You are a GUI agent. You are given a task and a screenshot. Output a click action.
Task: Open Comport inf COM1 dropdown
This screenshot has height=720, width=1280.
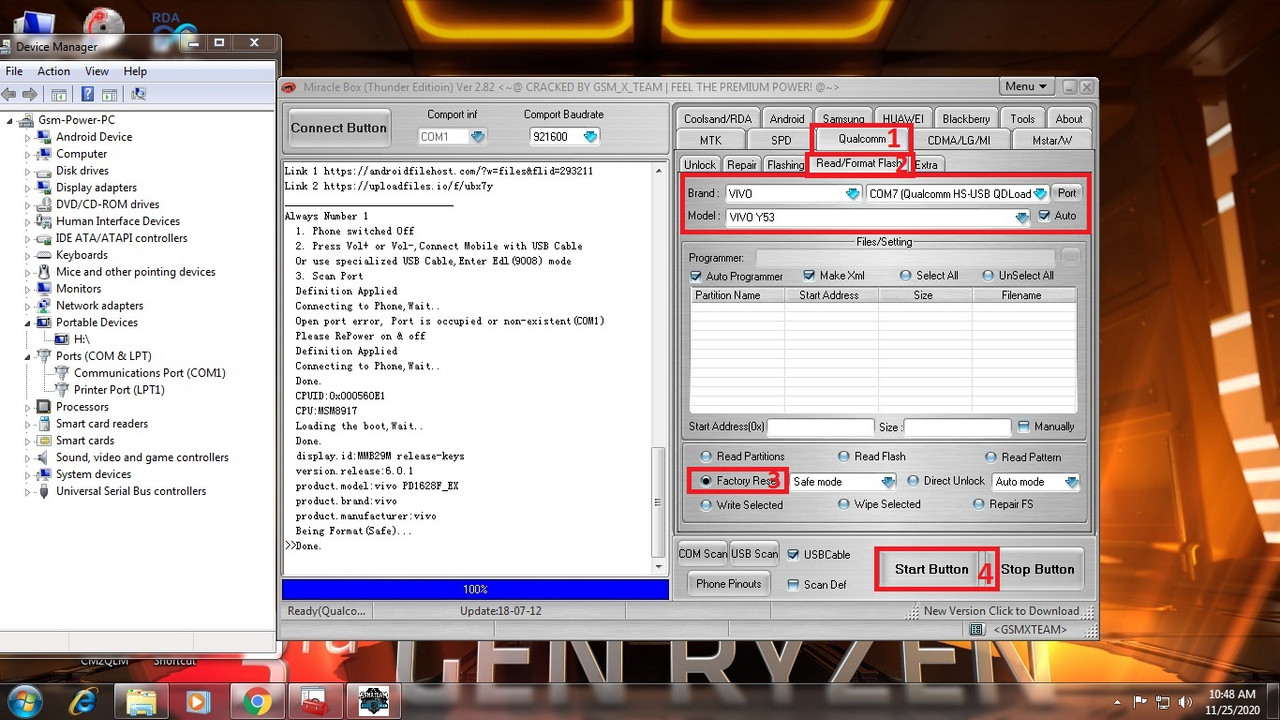tap(477, 137)
